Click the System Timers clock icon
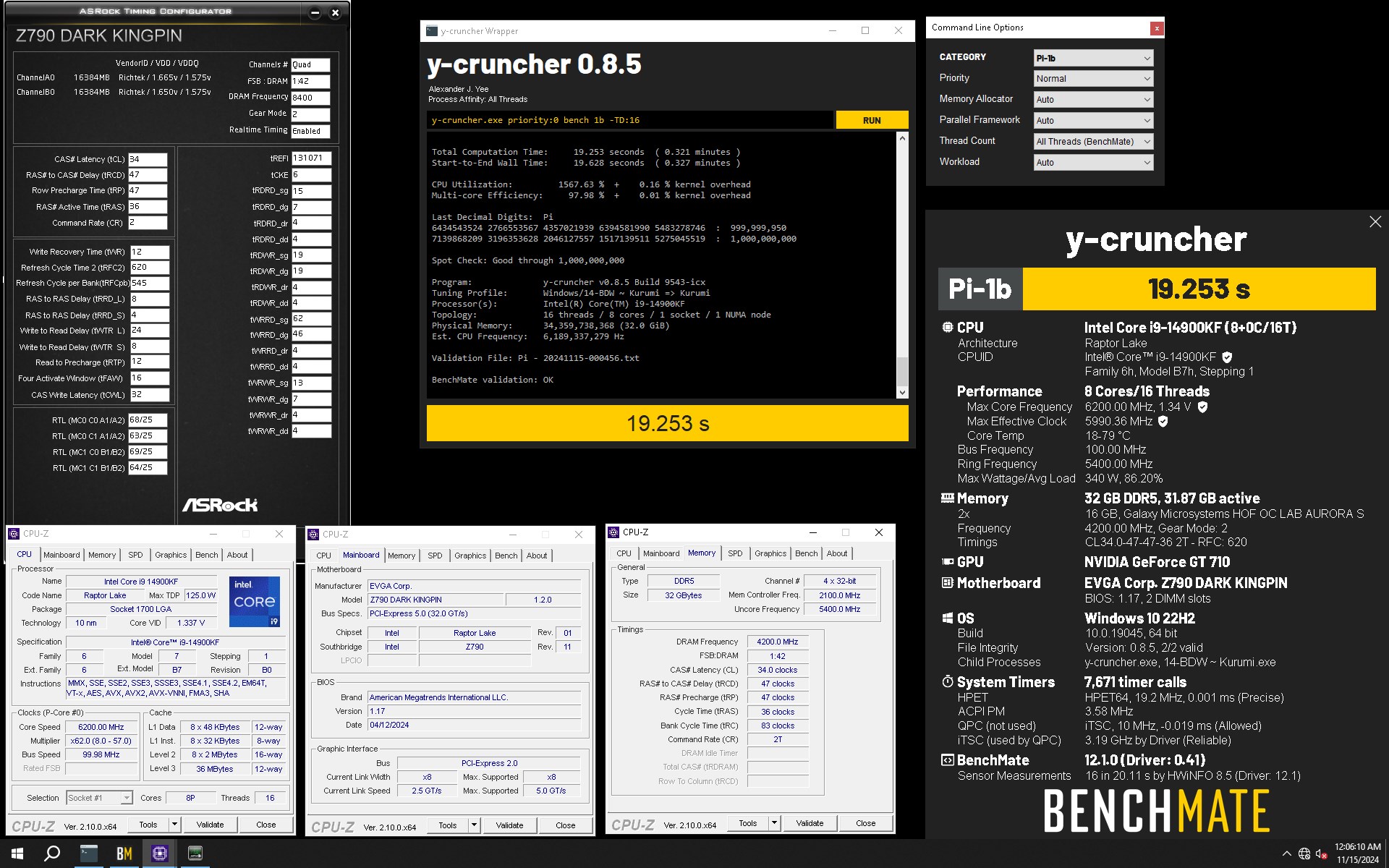1389x868 pixels. click(x=947, y=681)
